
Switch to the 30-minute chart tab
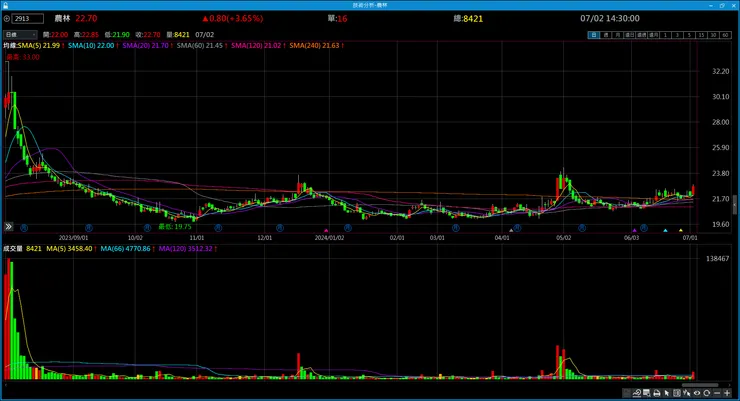[x=714, y=35]
